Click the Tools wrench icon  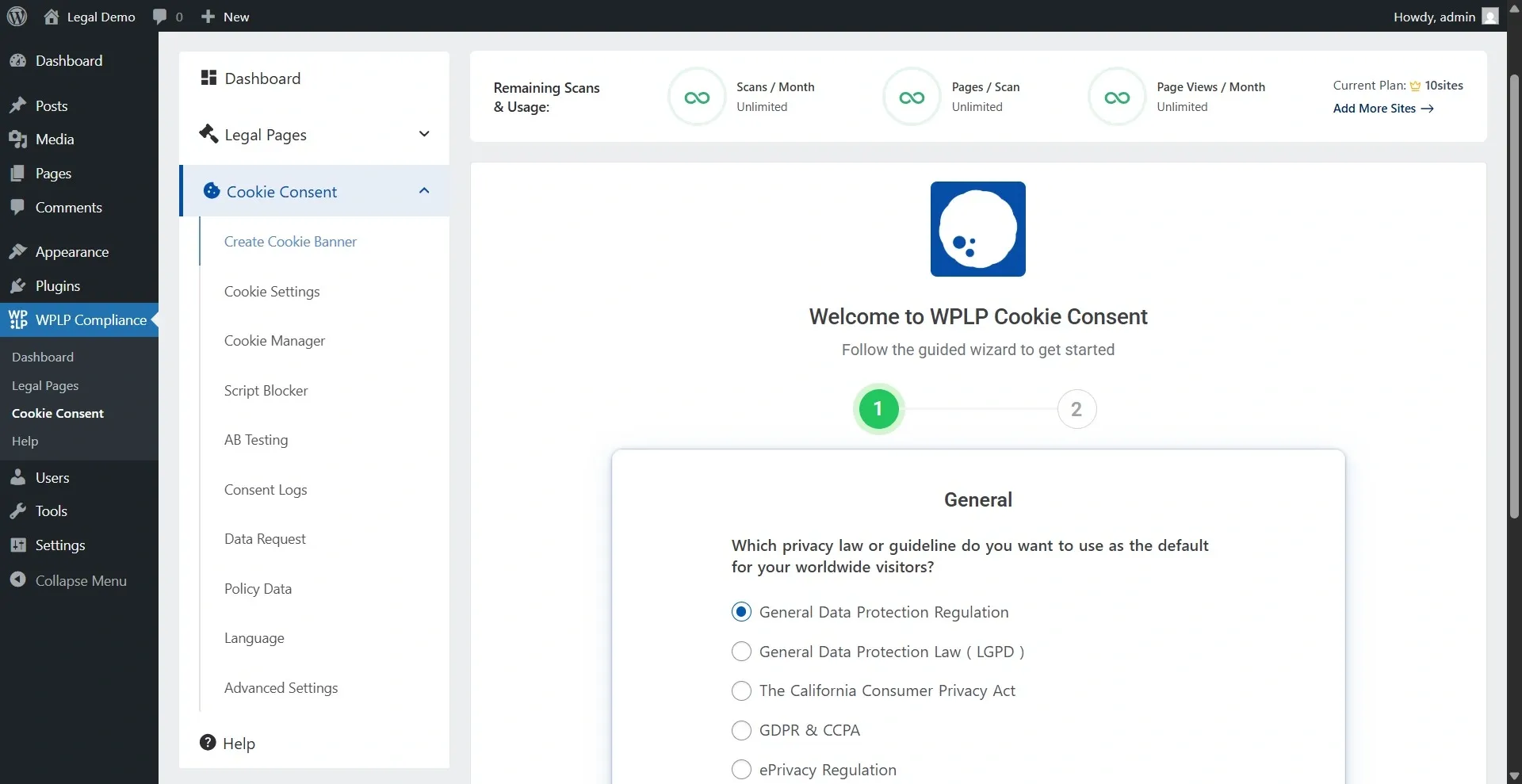point(18,511)
